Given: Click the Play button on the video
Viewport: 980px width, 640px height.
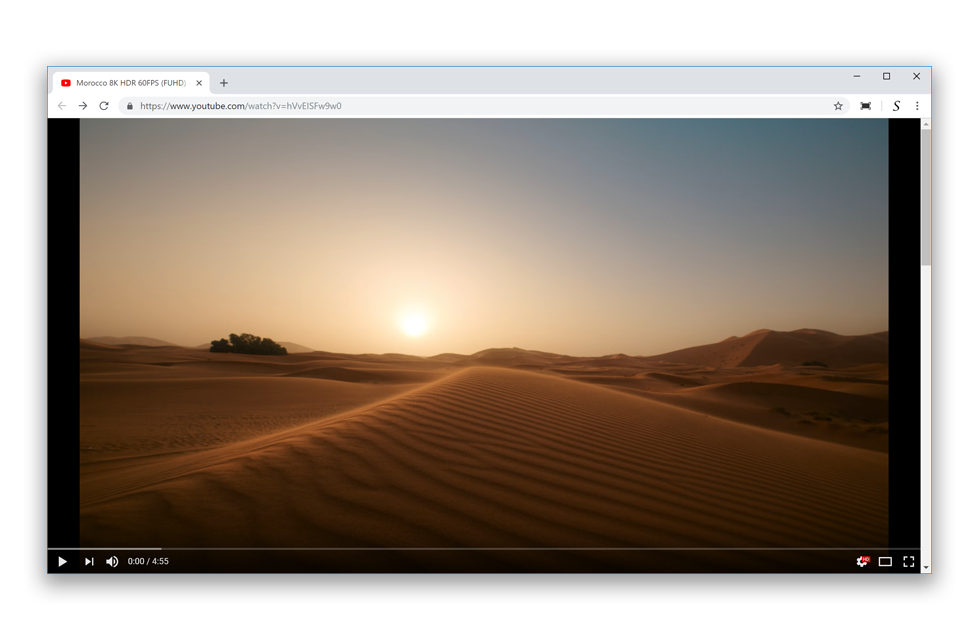Looking at the screenshot, I should pyautogui.click(x=62, y=561).
